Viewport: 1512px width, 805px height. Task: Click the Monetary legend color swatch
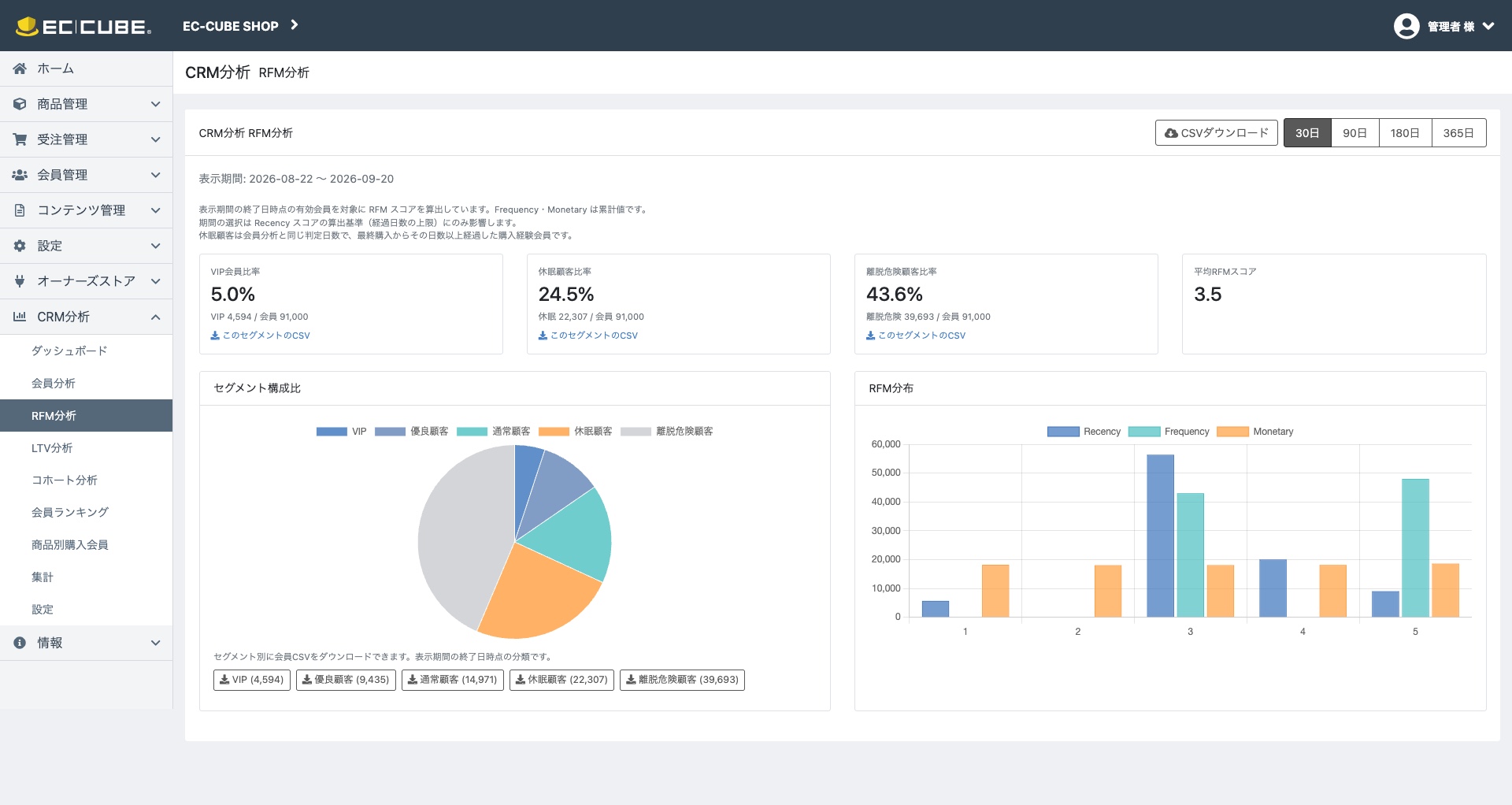(1232, 432)
